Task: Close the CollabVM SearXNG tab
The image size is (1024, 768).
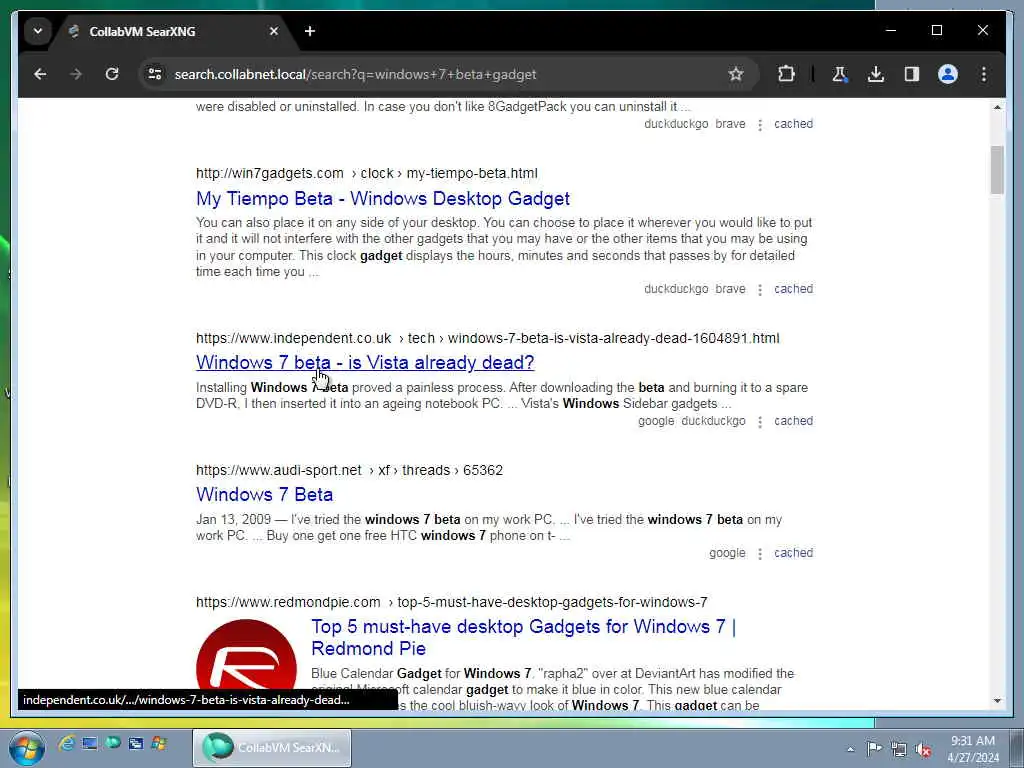Action: (x=274, y=31)
